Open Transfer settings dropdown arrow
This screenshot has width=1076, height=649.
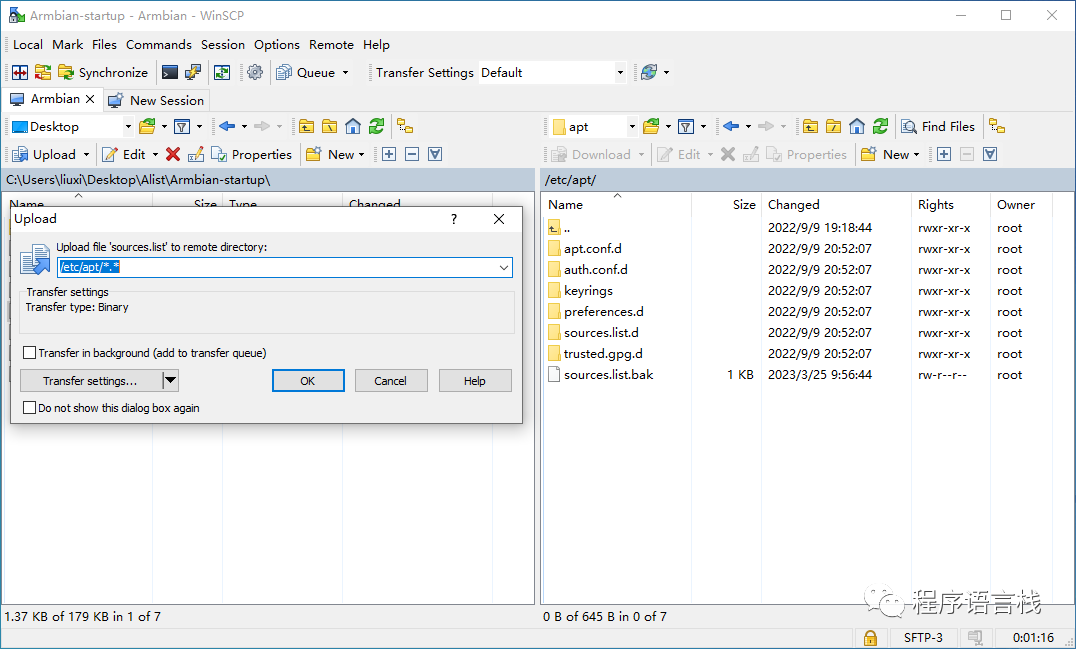click(x=170, y=380)
